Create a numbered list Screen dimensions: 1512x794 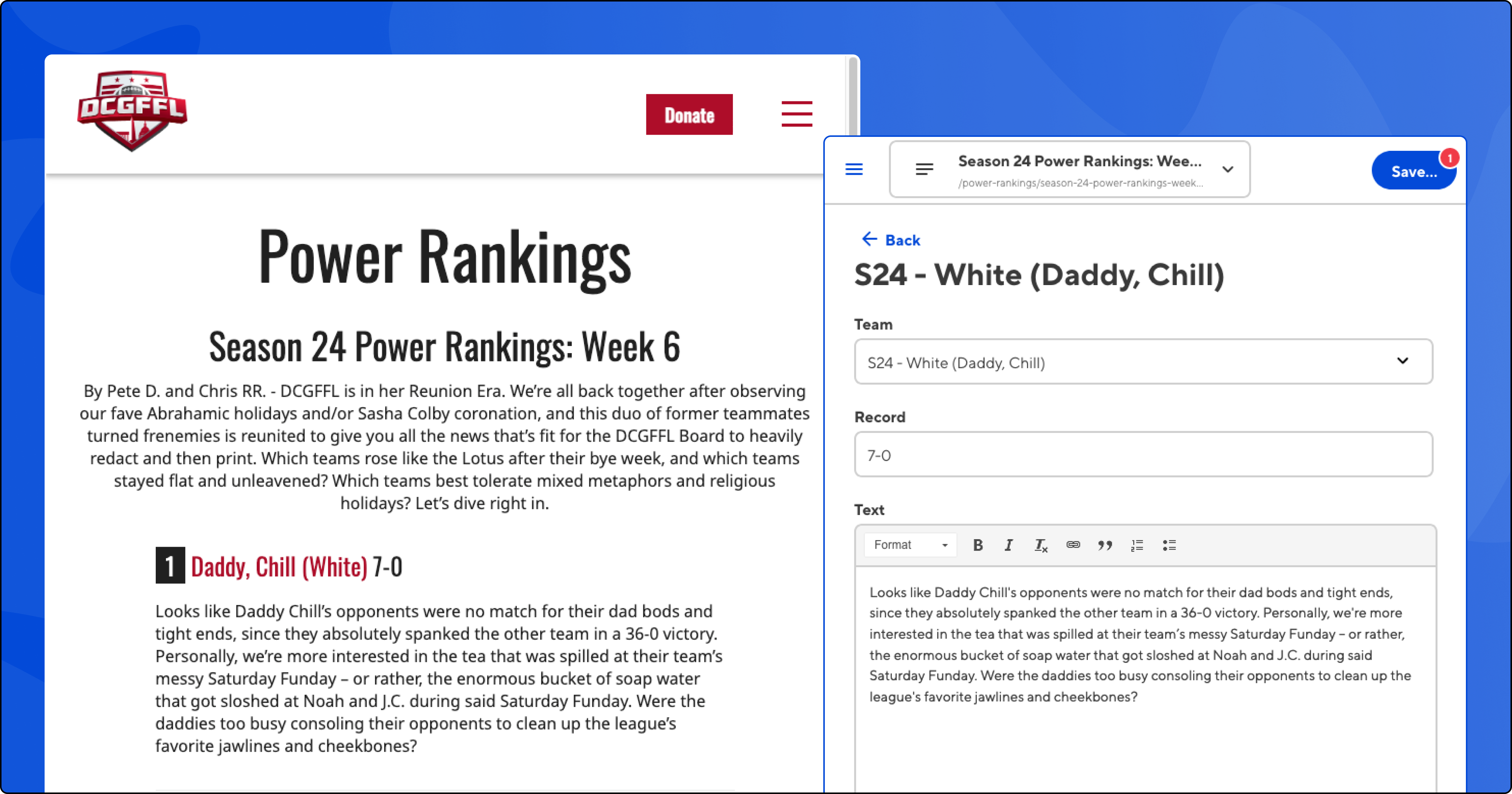1137,545
